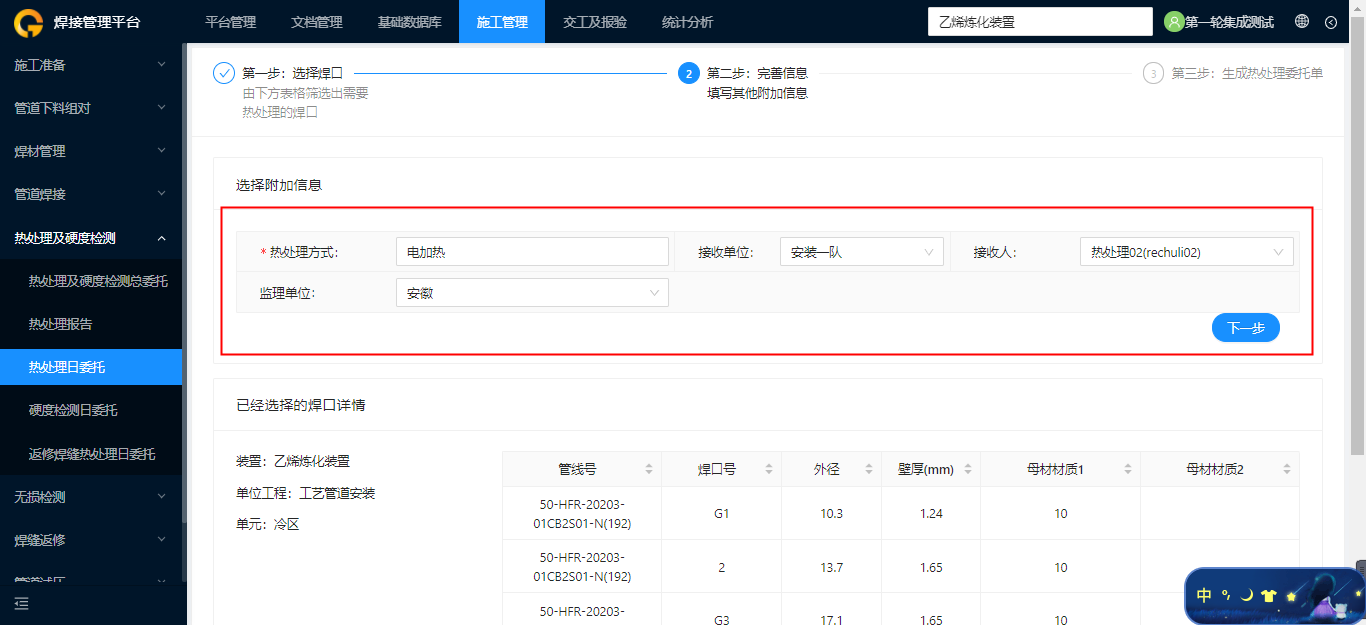Expand 焊缝返修 sidebar menu
This screenshot has height=625, width=1366.
[91, 540]
